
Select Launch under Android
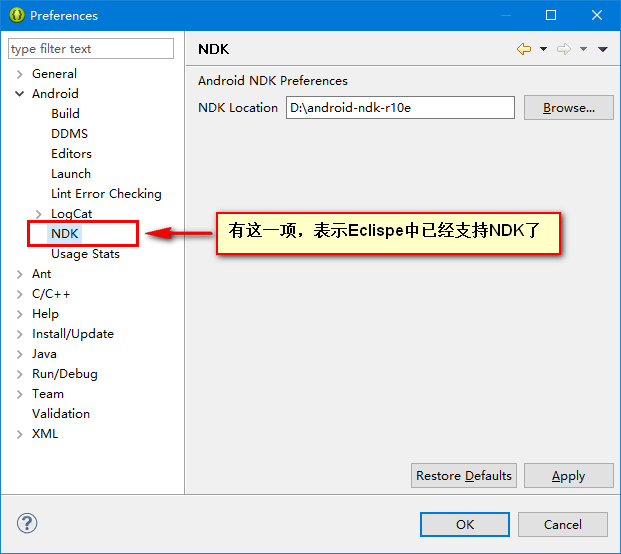tap(71, 174)
